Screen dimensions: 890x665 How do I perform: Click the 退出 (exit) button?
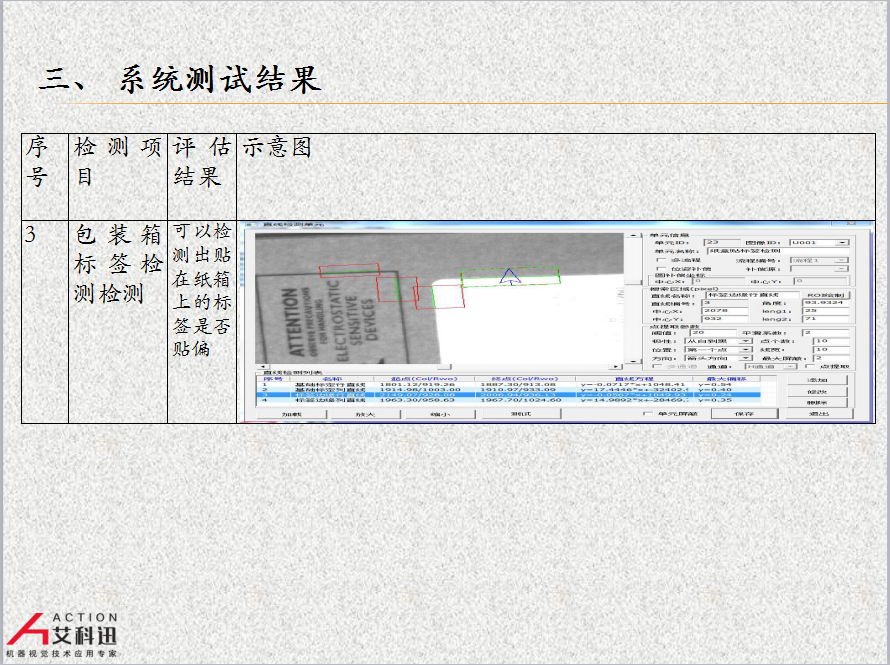(x=819, y=414)
